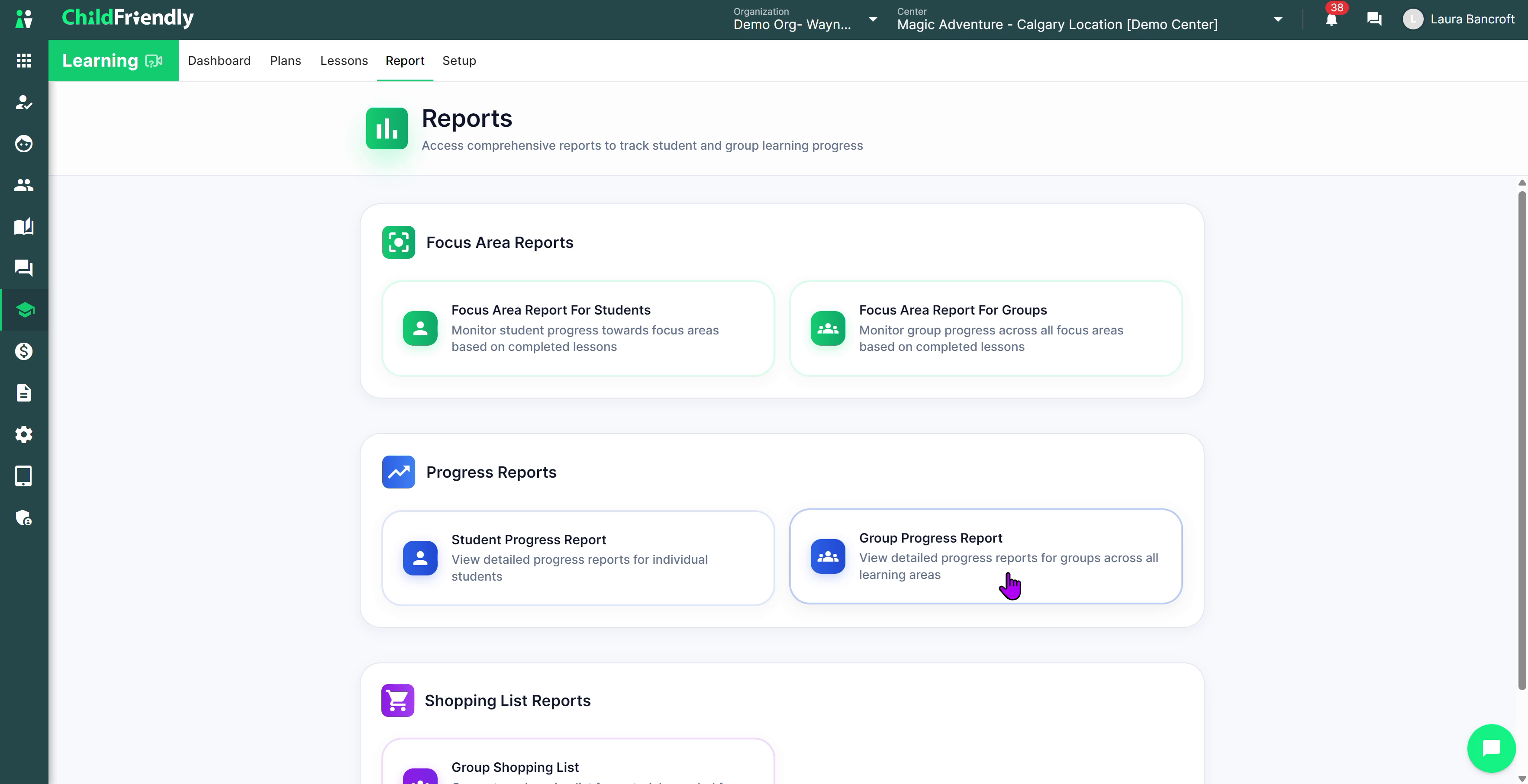Open the notifications bell
This screenshot has width=1528, height=784.
click(1331, 19)
